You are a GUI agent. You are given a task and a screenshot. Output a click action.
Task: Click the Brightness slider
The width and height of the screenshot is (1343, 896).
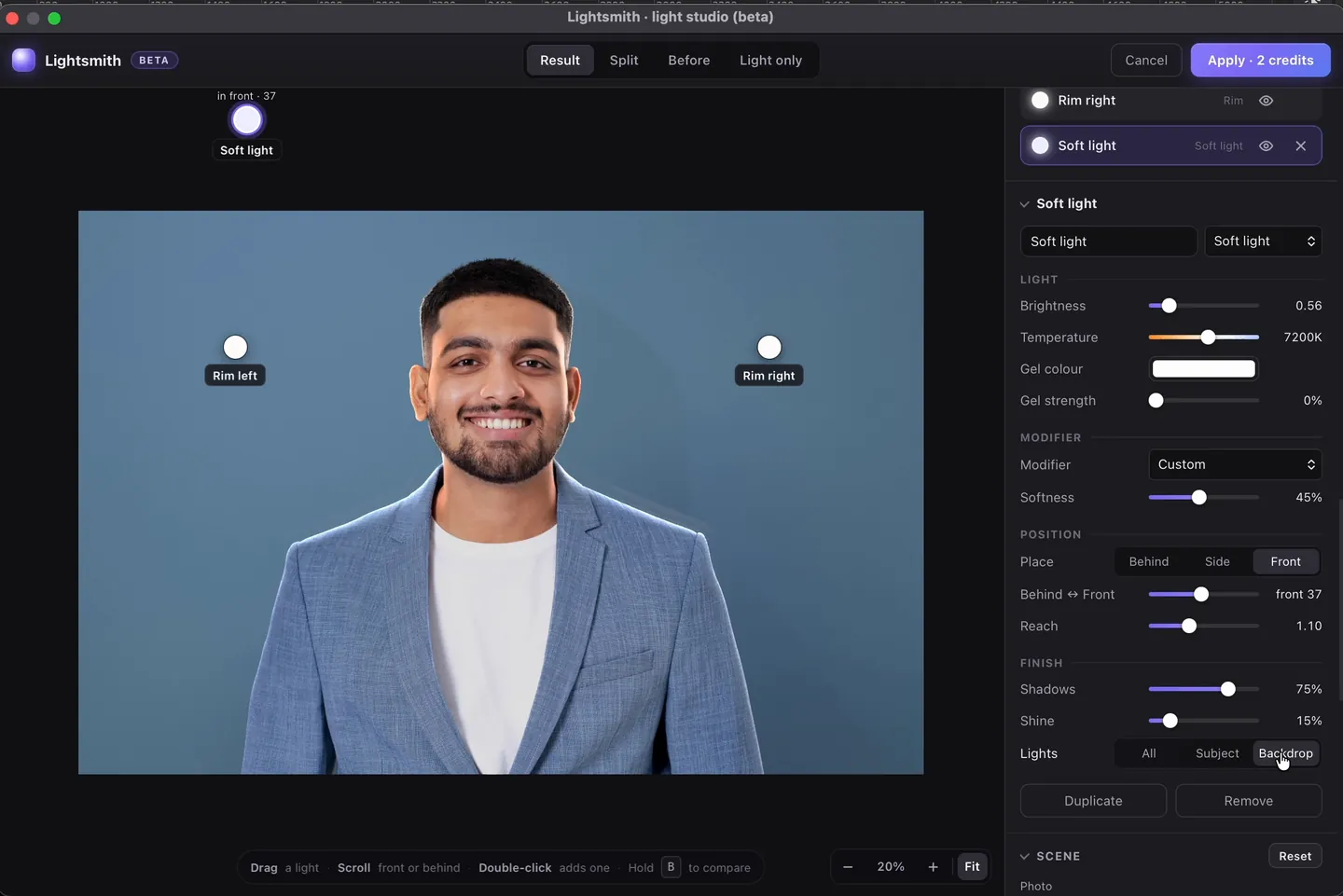pos(1204,306)
